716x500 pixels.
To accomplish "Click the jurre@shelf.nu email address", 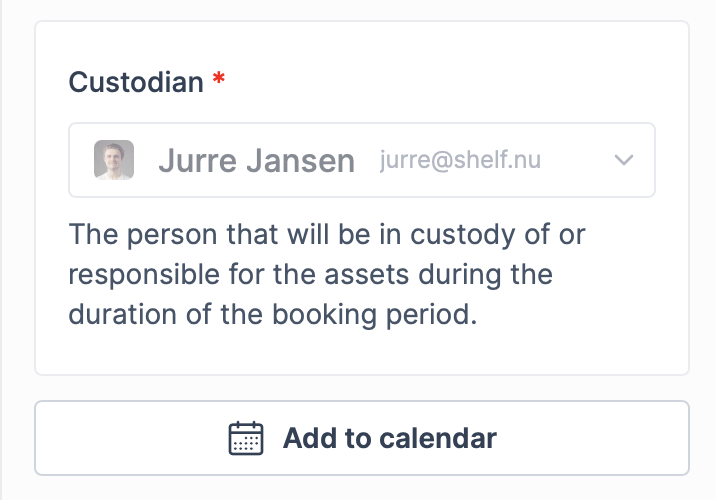I will 460,160.
